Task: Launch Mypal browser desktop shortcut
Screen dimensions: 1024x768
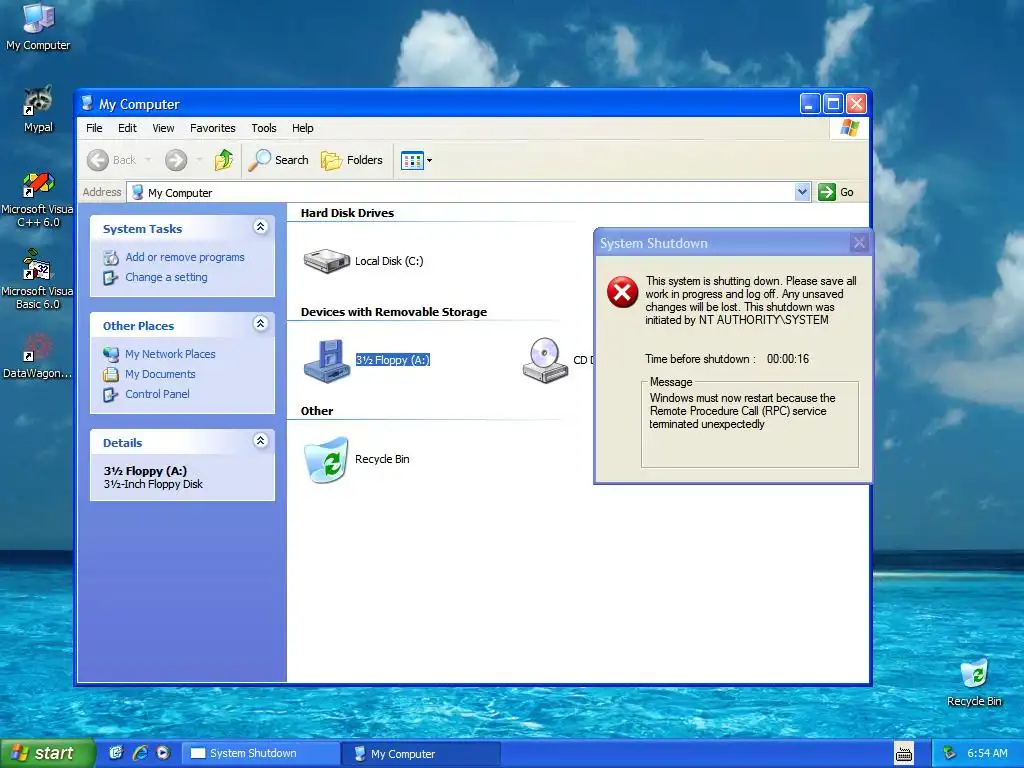Action: tap(38, 109)
